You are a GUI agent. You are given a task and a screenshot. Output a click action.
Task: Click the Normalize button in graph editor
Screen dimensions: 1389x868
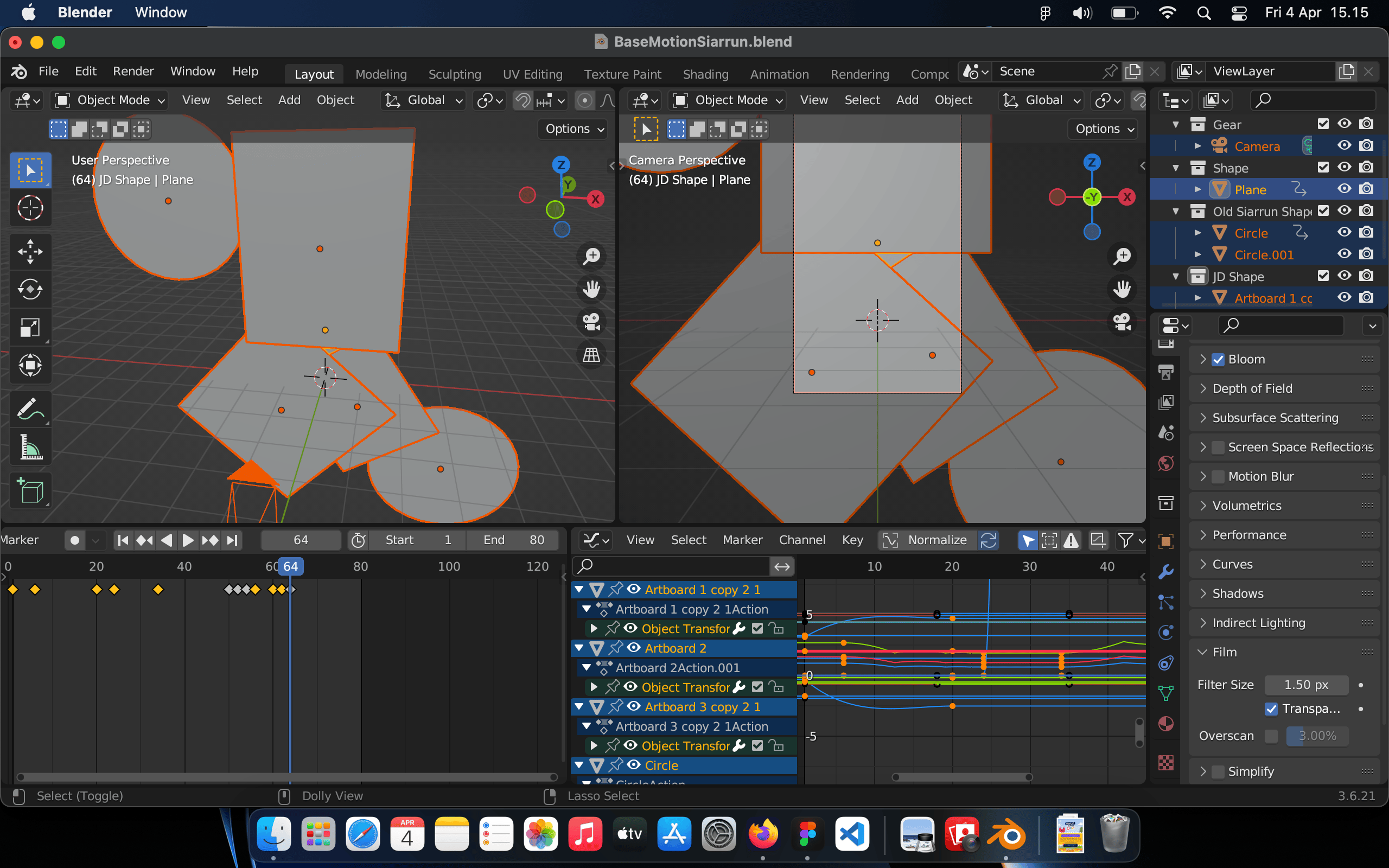click(x=927, y=540)
